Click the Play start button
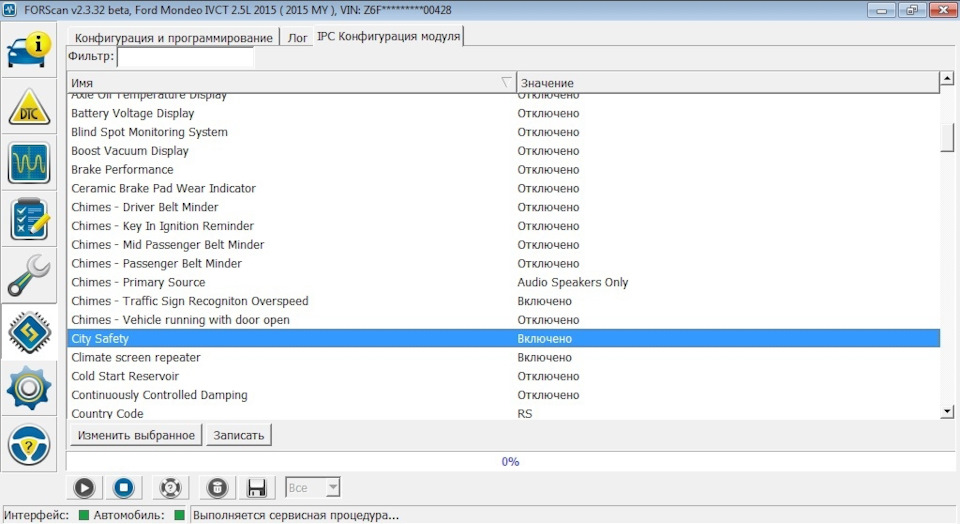The width and height of the screenshot is (960, 524). tap(84, 488)
